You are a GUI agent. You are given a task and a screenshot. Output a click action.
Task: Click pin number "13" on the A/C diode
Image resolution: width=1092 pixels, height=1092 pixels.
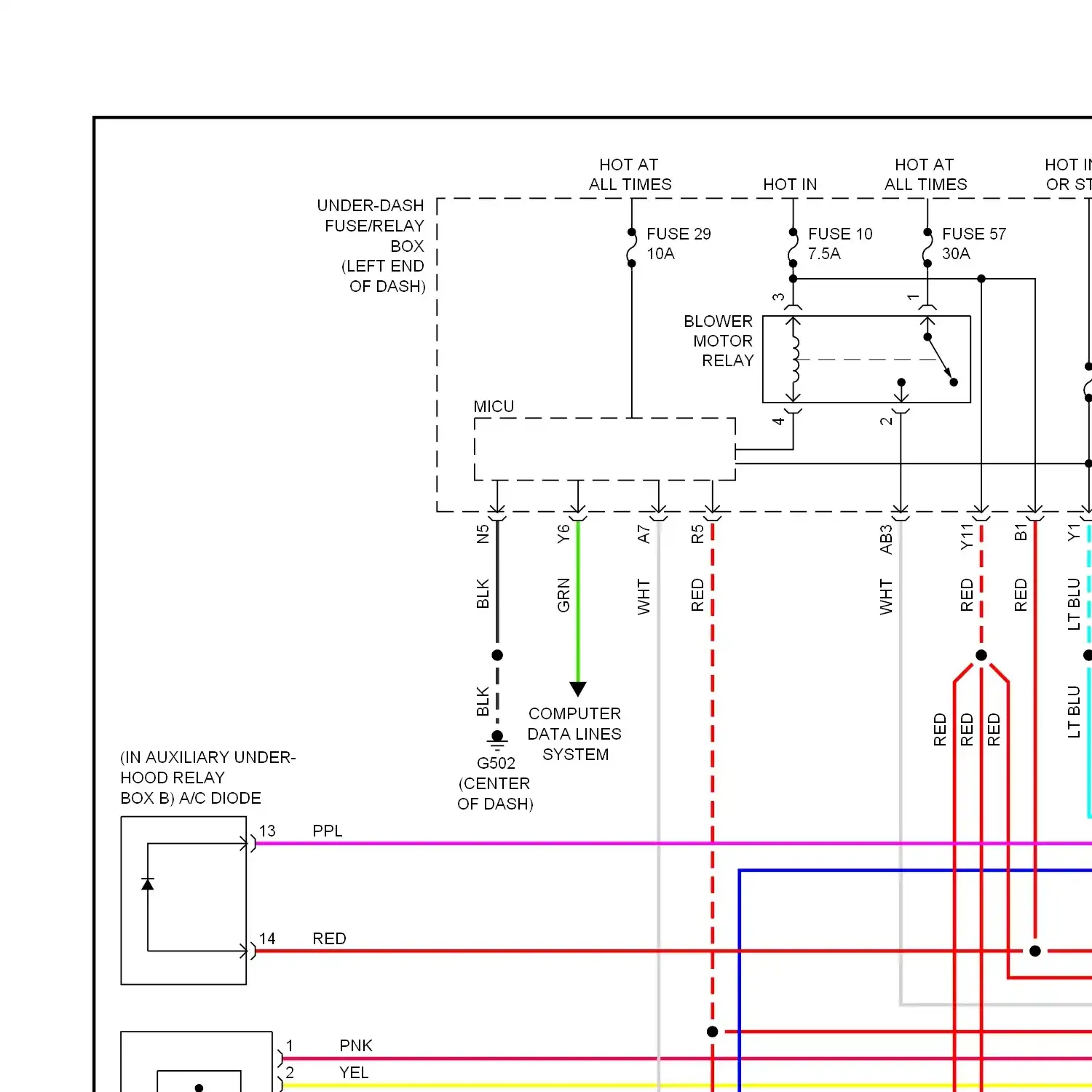[267, 831]
